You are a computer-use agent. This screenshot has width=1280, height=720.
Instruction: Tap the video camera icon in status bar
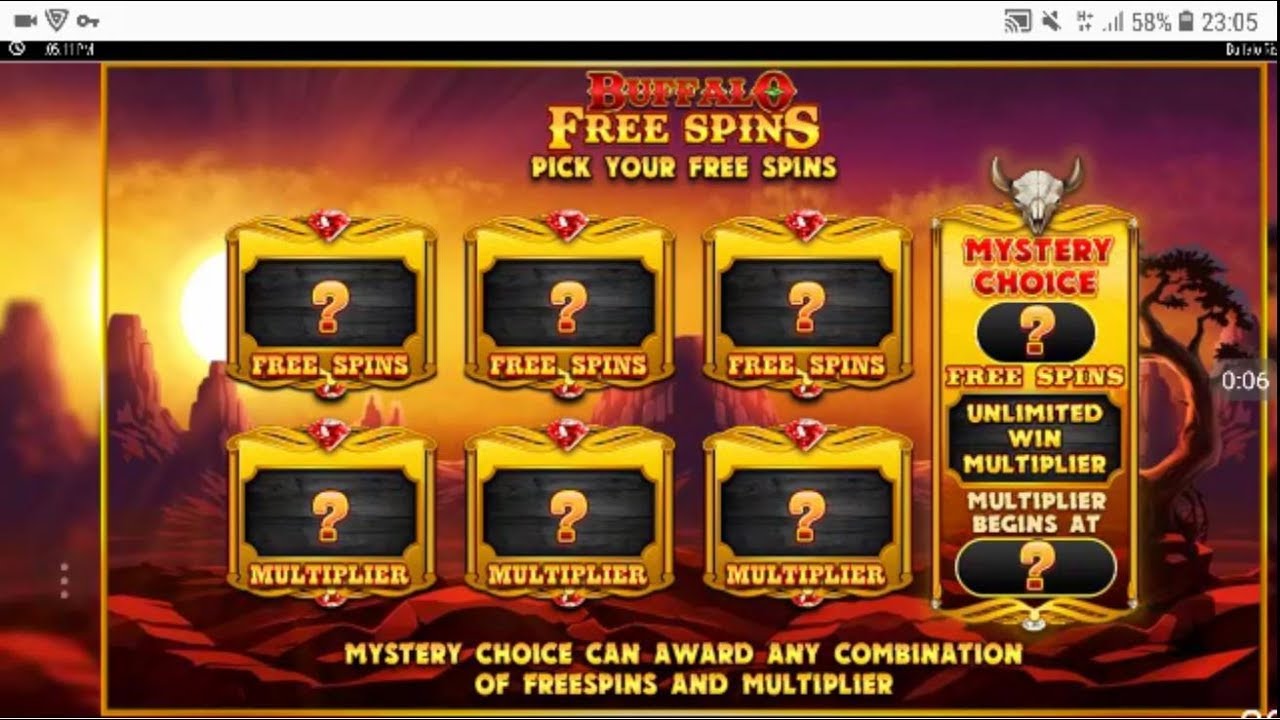tap(25, 20)
